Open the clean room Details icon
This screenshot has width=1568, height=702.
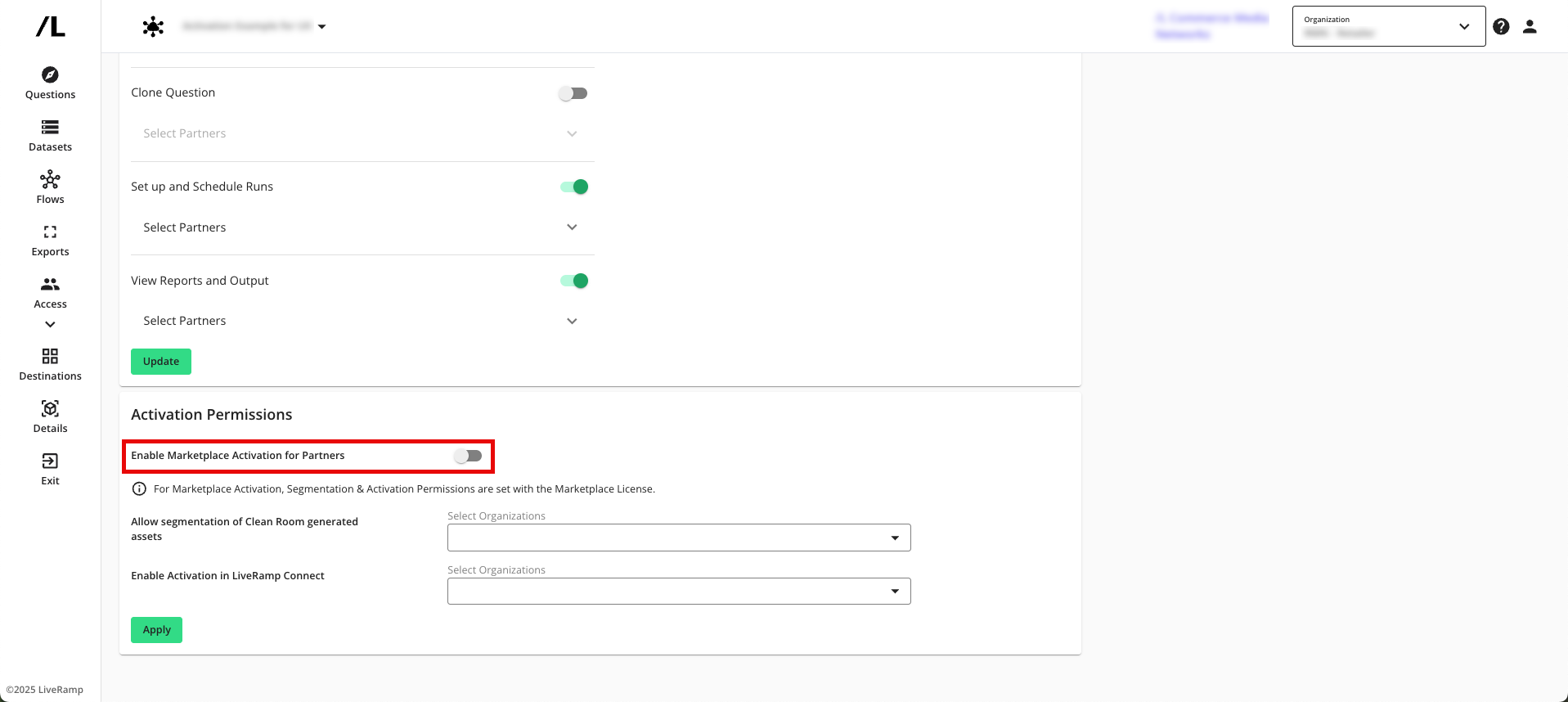(x=50, y=409)
